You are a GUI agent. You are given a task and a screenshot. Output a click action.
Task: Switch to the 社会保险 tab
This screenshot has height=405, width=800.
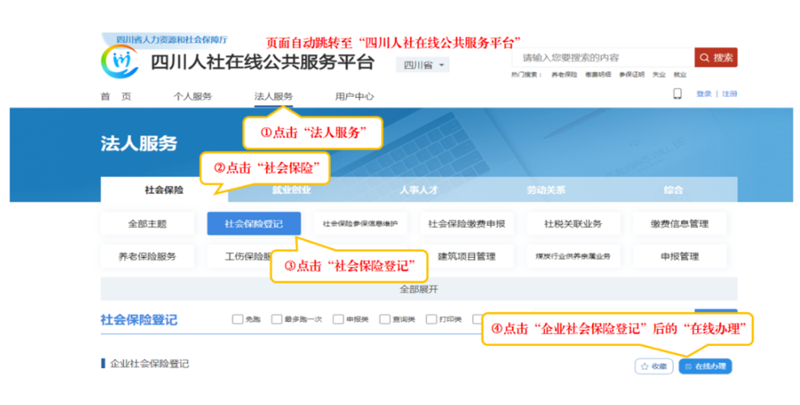pos(164,190)
